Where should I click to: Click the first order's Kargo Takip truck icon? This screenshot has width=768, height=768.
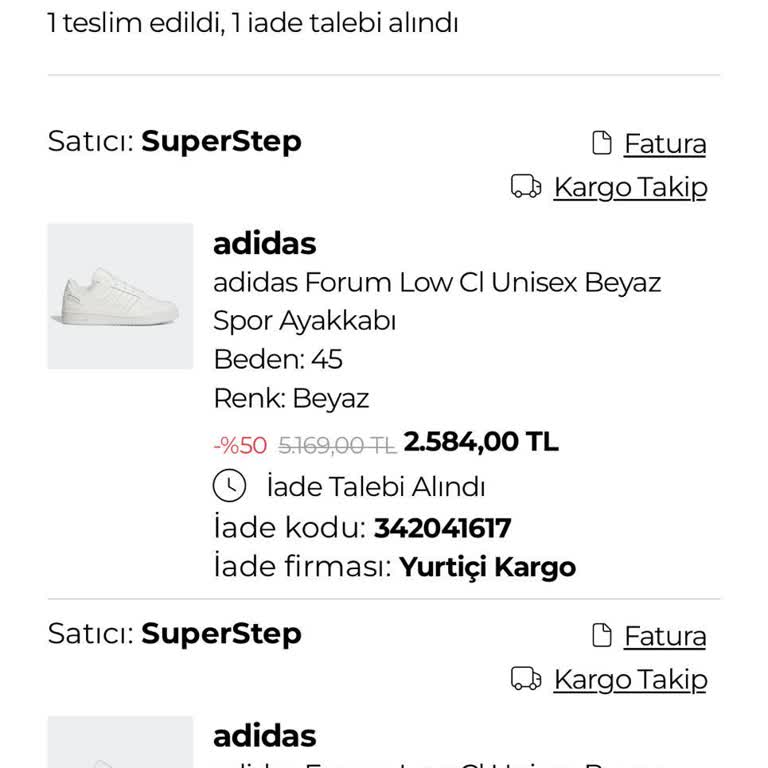526,187
